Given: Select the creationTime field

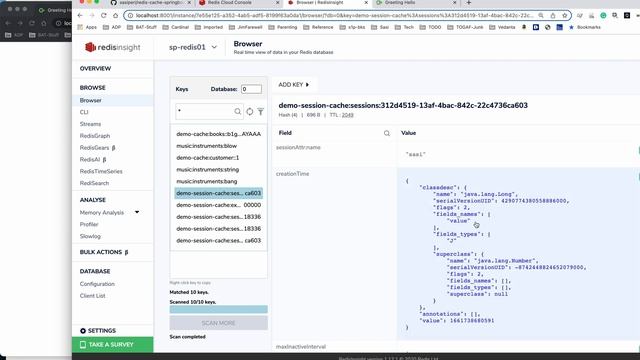Looking at the screenshot, I should click(x=292, y=174).
